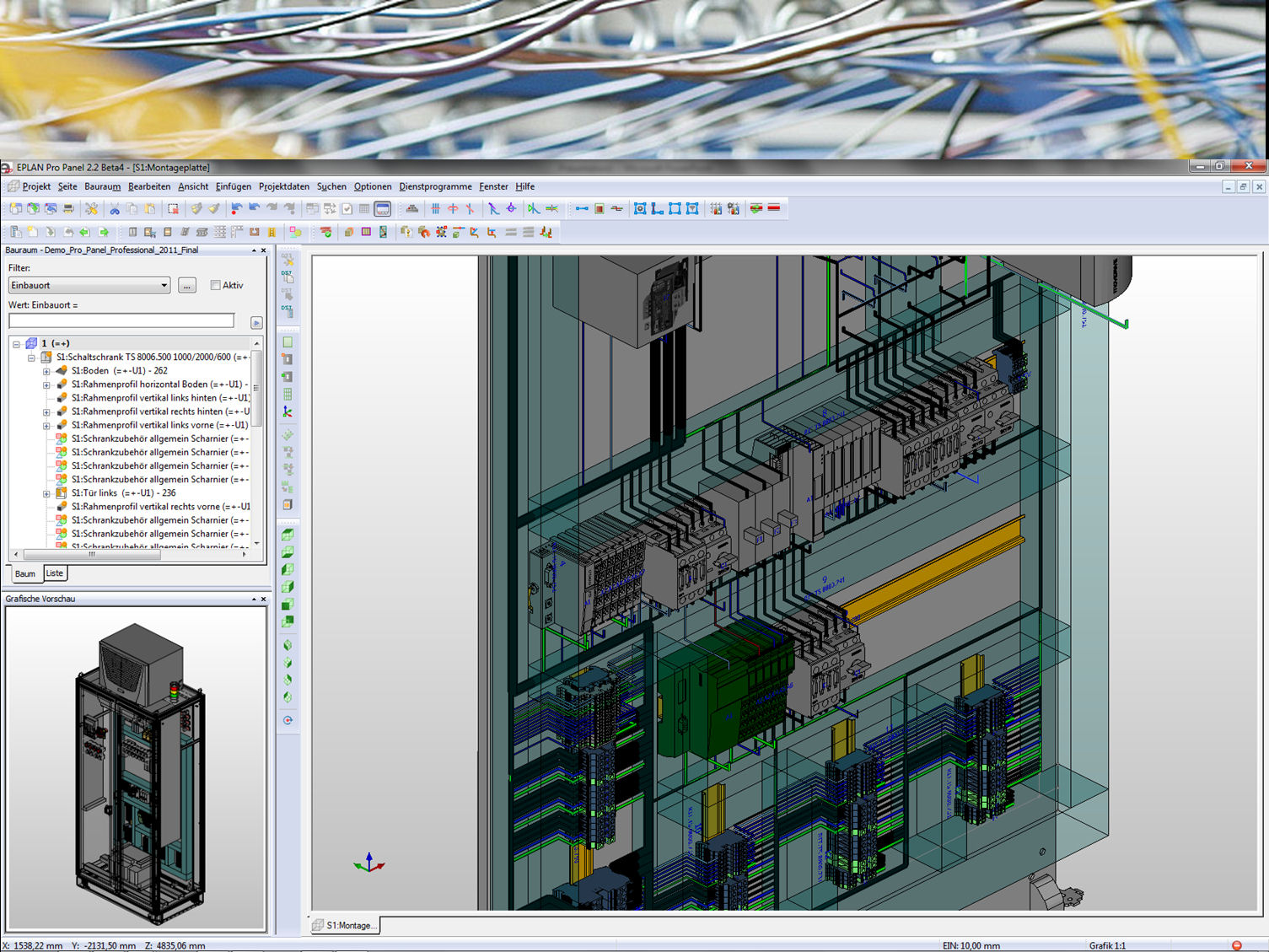Screen dimensions: 1269x952
Task: Open the Projektdaten menu
Action: pyautogui.click(x=283, y=187)
